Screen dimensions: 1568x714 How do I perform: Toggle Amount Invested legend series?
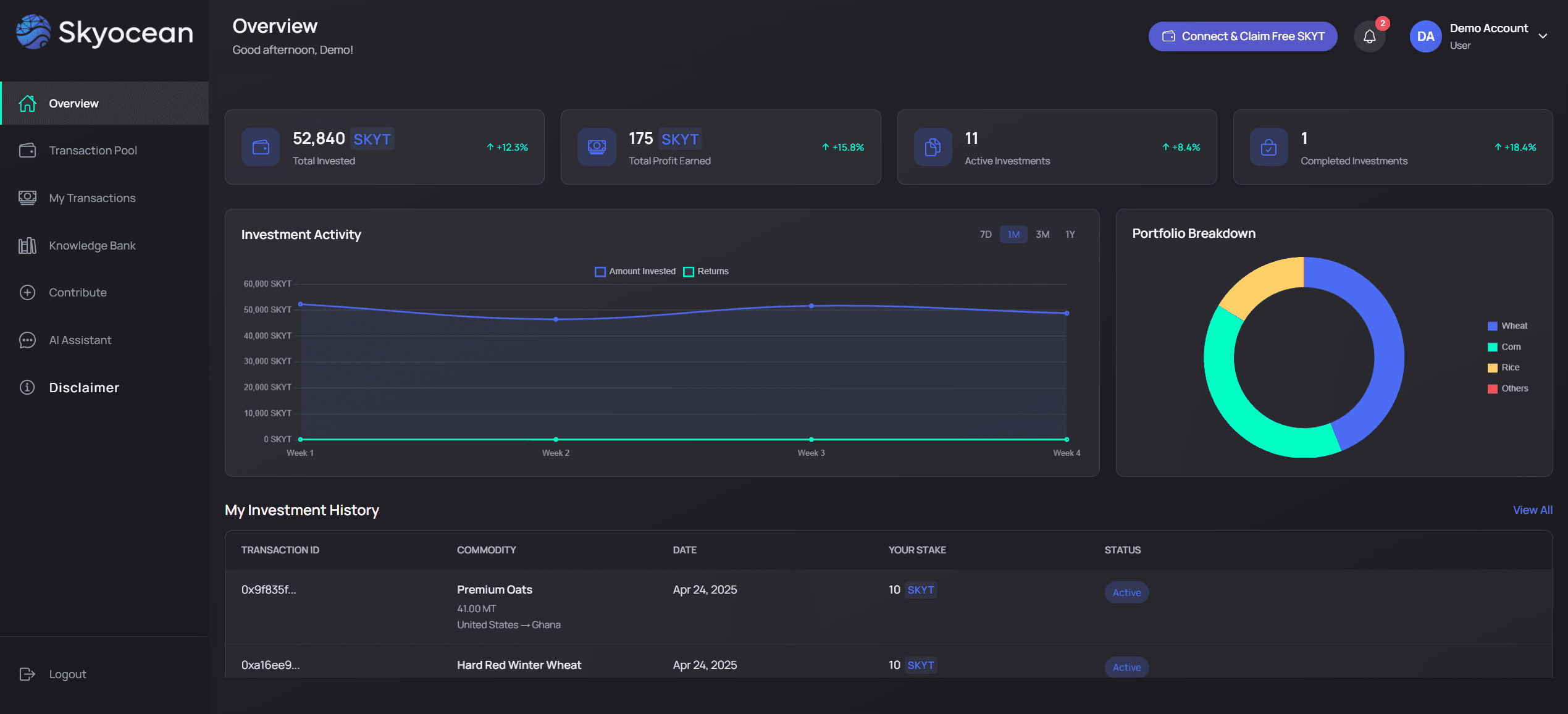click(635, 271)
